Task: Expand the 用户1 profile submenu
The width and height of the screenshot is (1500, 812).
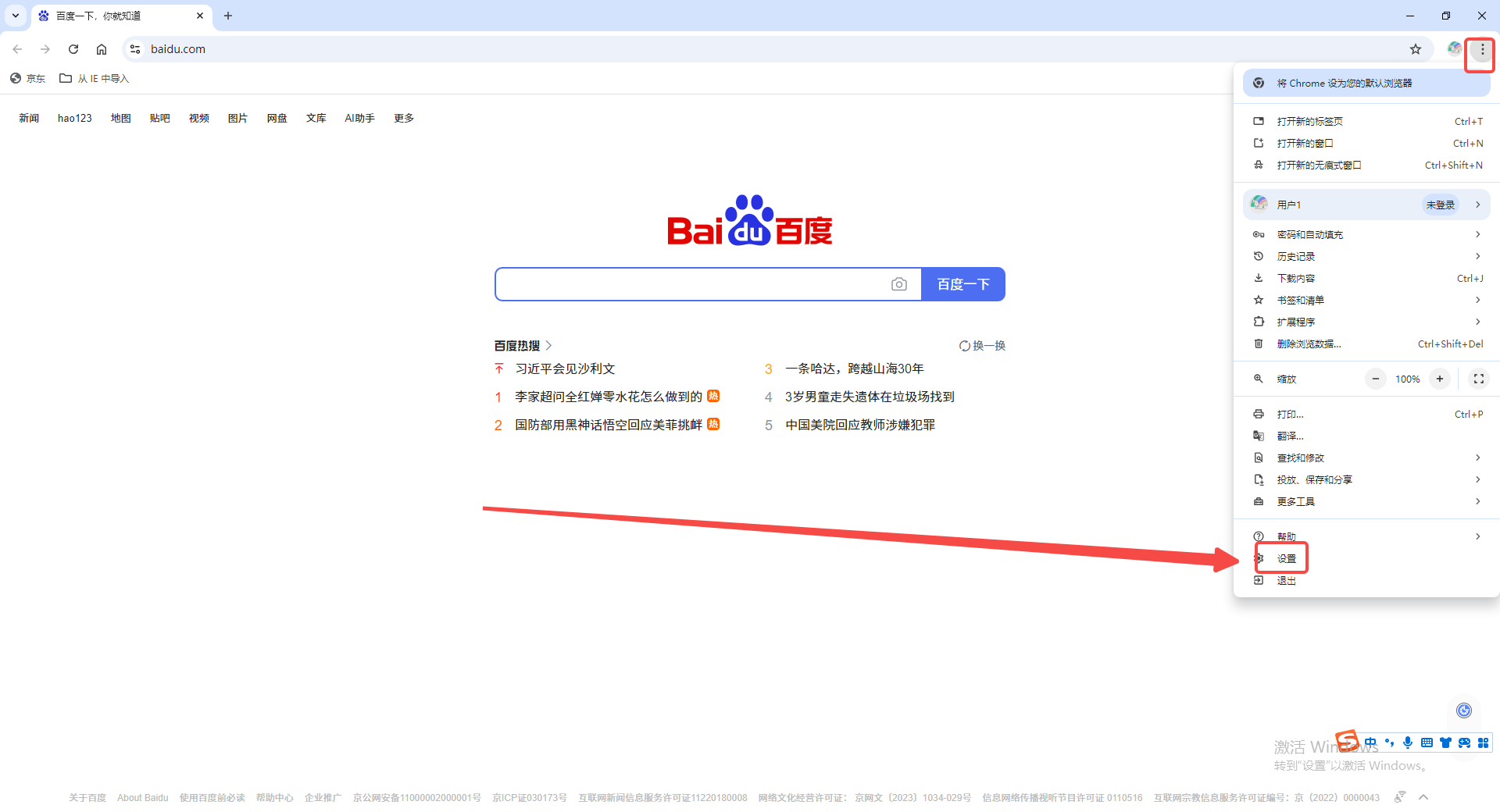Action: (x=1366, y=205)
